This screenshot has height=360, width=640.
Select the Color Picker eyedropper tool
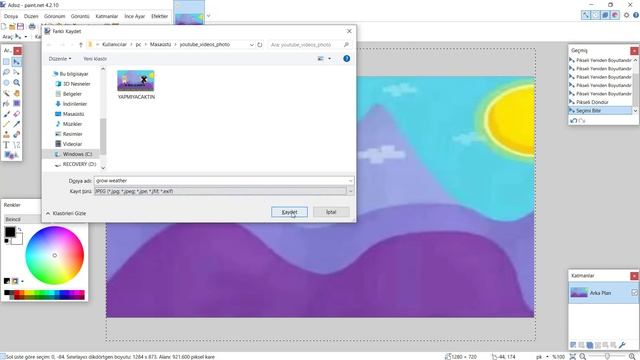pyautogui.click(x=16, y=124)
